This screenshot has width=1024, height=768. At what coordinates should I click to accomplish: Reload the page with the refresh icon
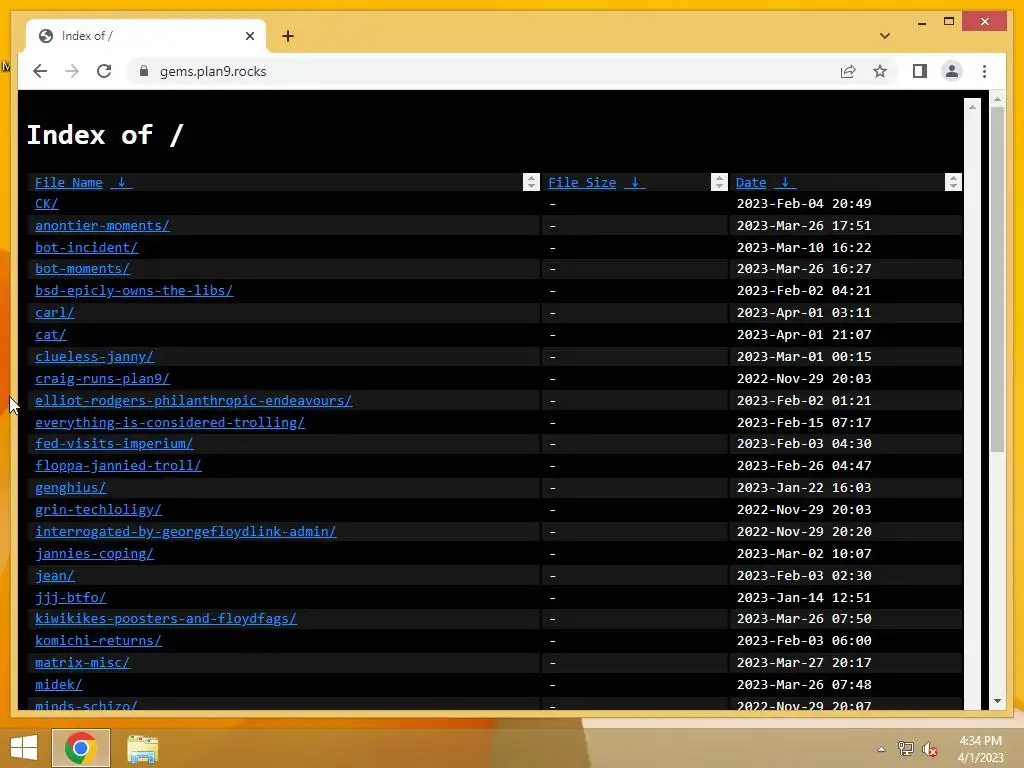coord(104,71)
